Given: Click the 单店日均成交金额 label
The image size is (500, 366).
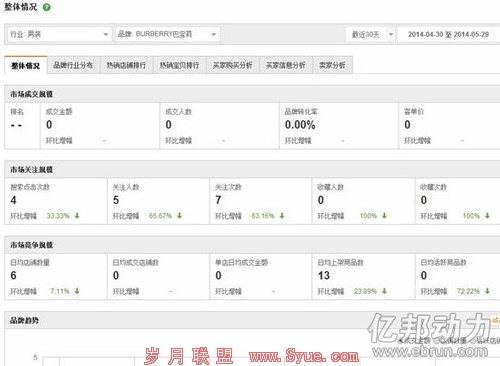Looking at the screenshot, I should [241, 262].
